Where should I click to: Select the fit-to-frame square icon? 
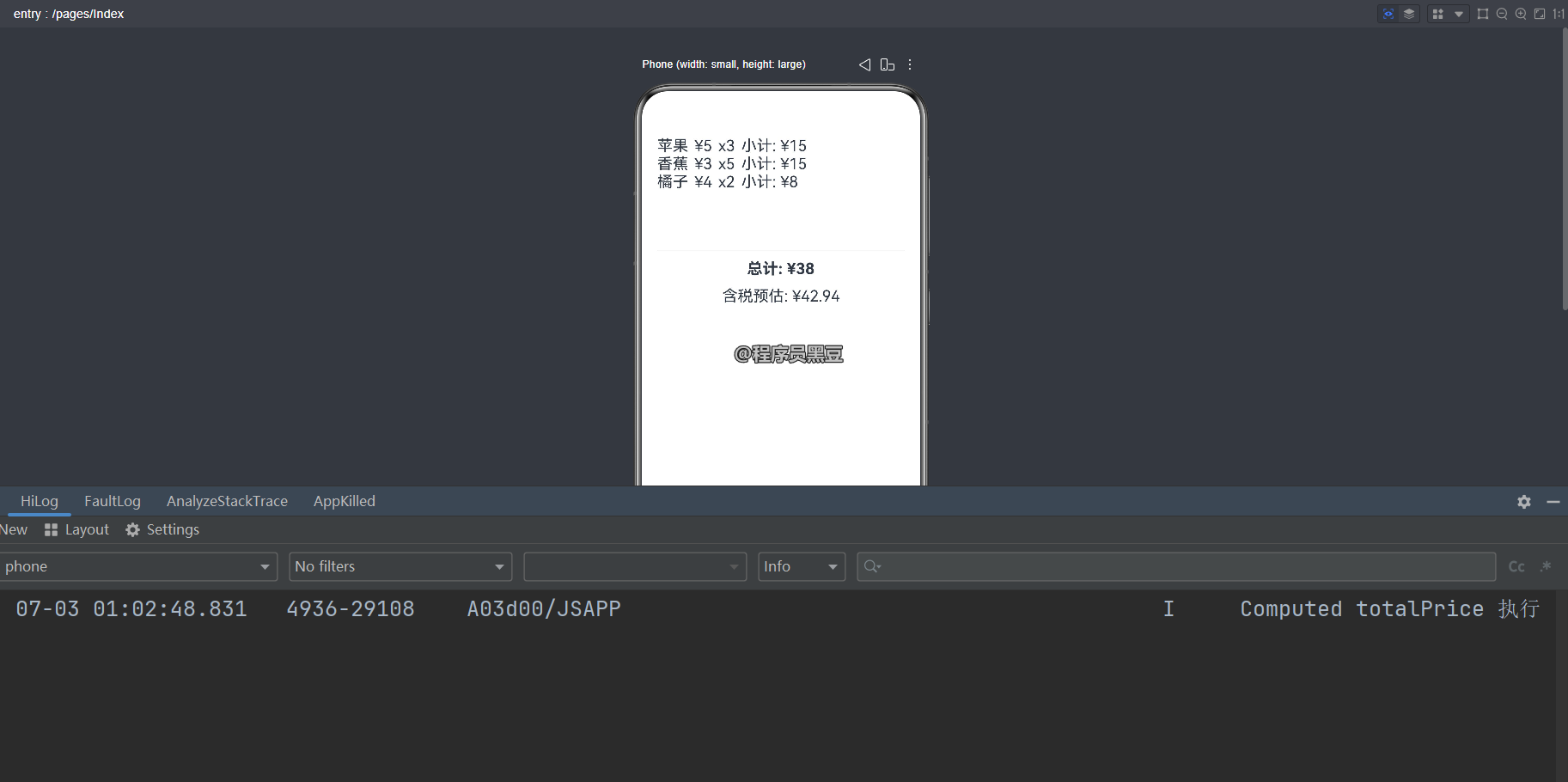click(x=1483, y=14)
